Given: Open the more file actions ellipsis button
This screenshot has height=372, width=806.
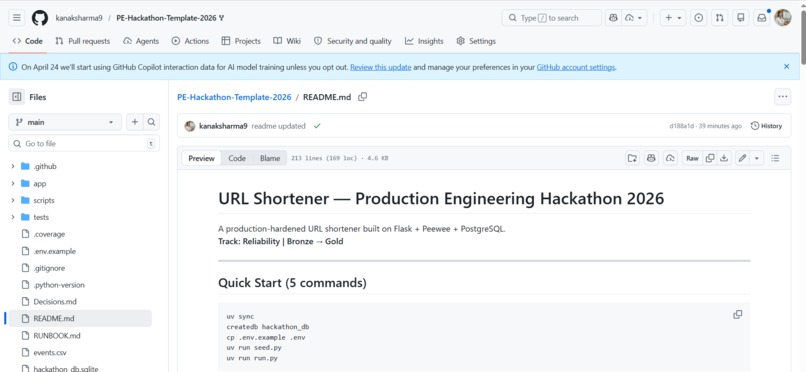Looking at the screenshot, I should (782, 97).
